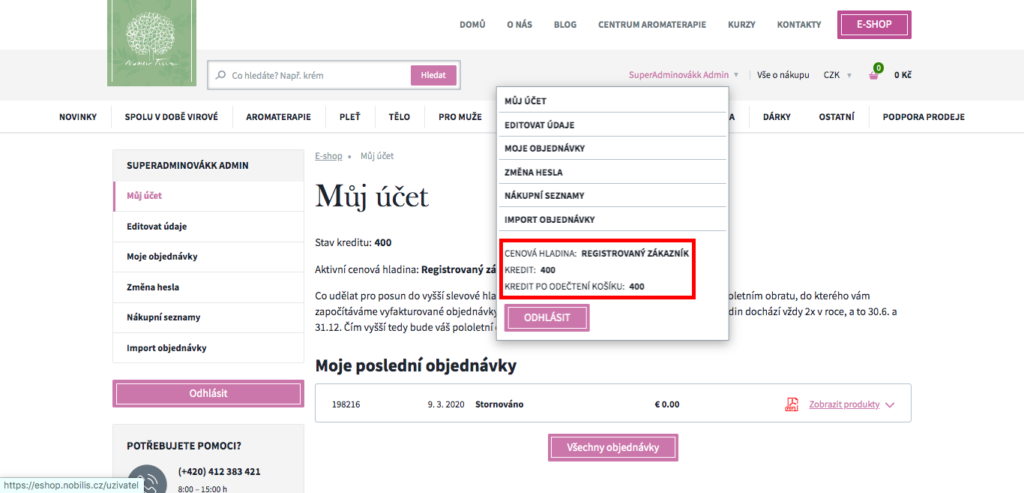Click KREDIT PO ODEČTENÍ KOŠÍKU line

pos(574,286)
